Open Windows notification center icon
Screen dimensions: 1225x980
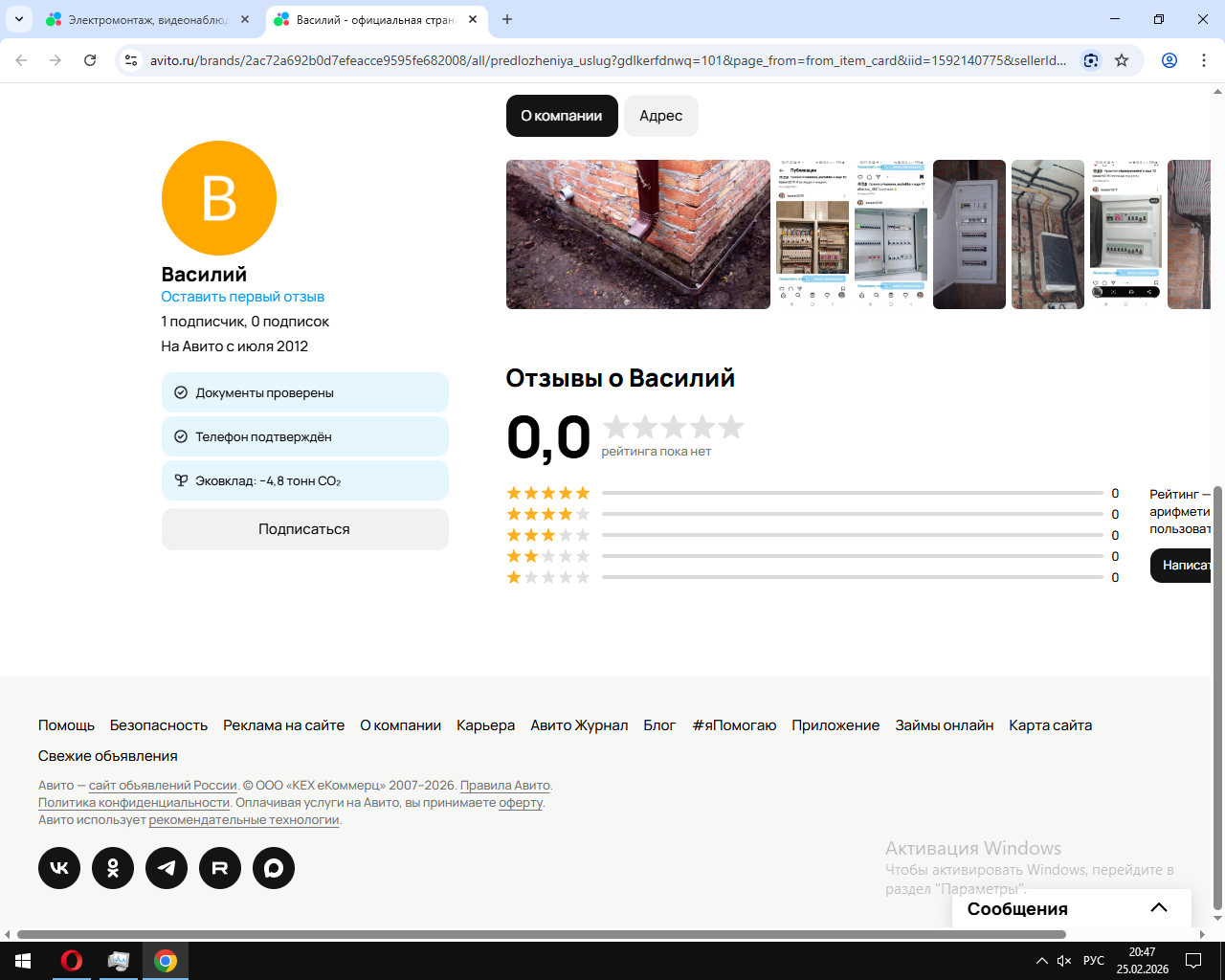click(x=1193, y=961)
